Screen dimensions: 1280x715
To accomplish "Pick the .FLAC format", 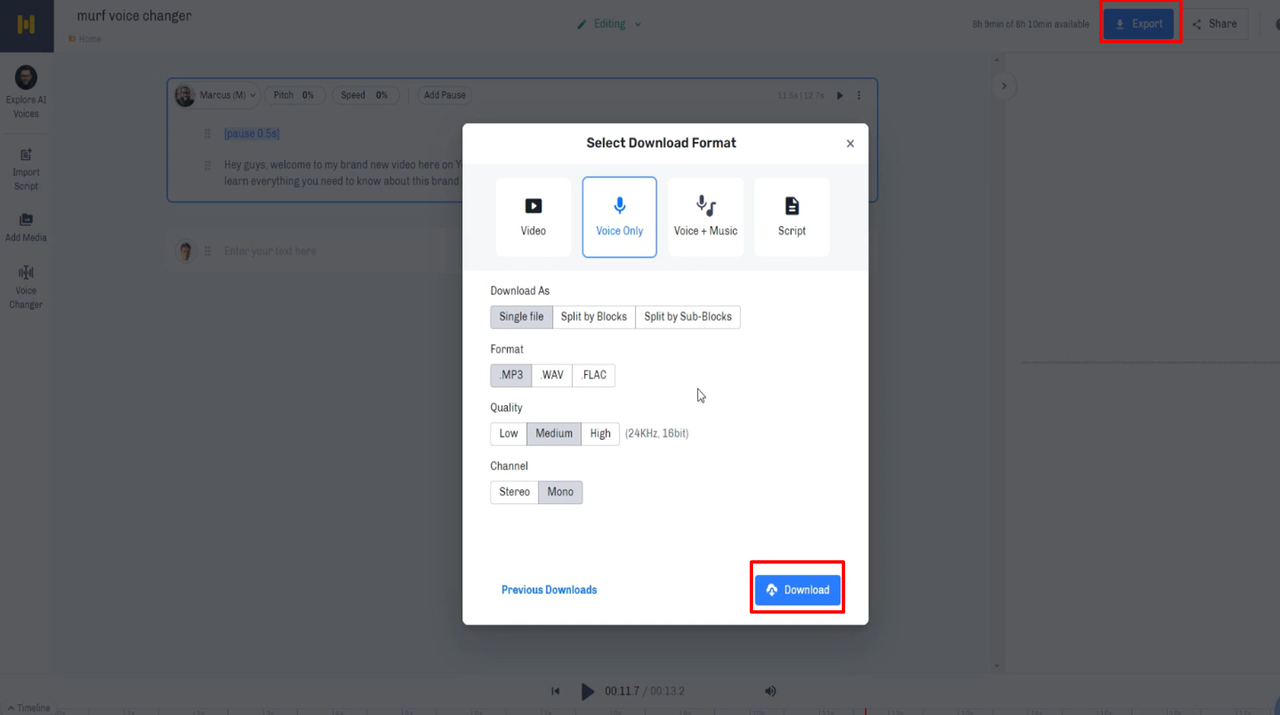I will pos(594,375).
